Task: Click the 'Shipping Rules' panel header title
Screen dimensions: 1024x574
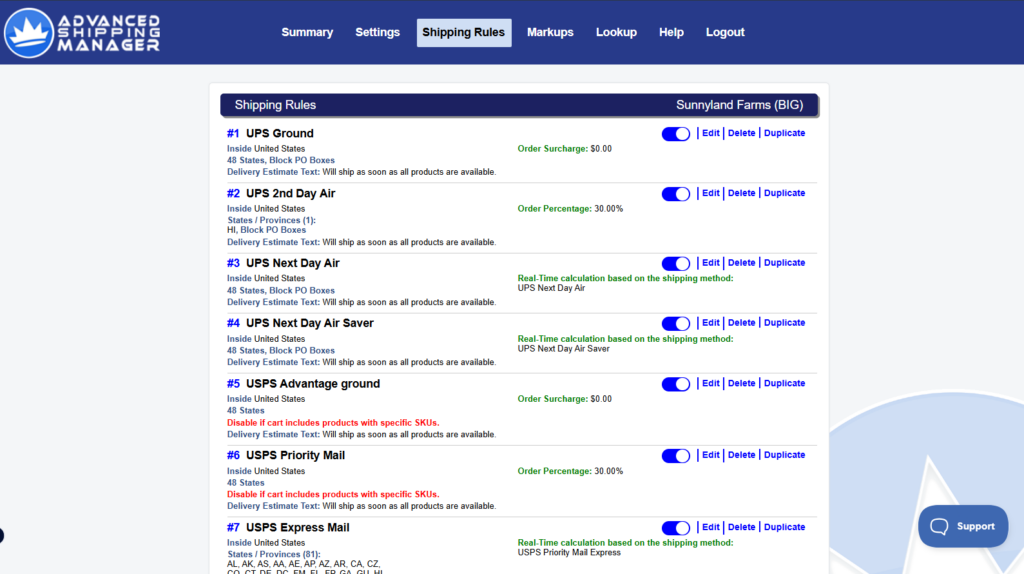Action: click(x=275, y=105)
